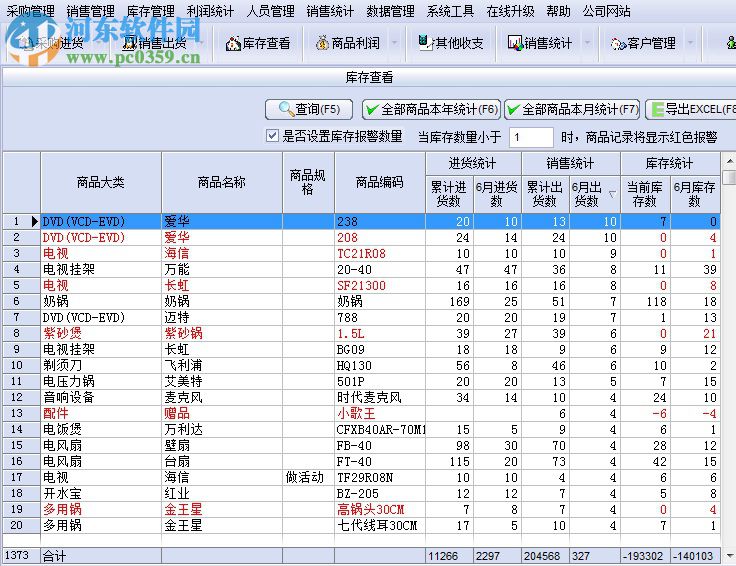Select product code 208 cell

tap(380, 237)
